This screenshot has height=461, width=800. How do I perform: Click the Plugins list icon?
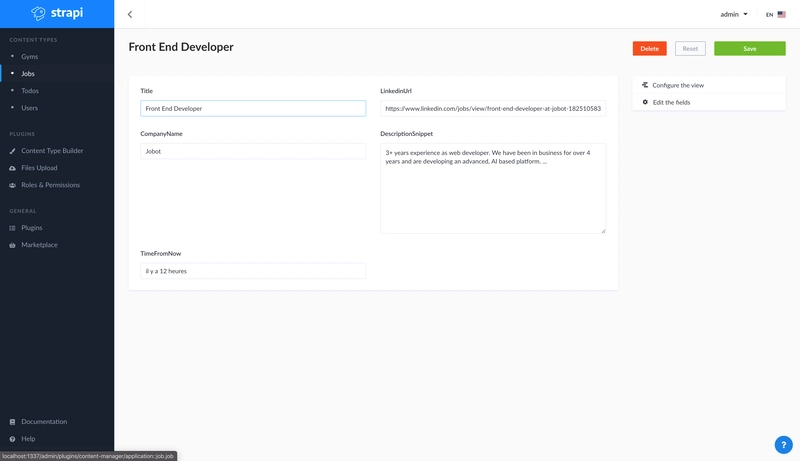pyautogui.click(x=12, y=228)
